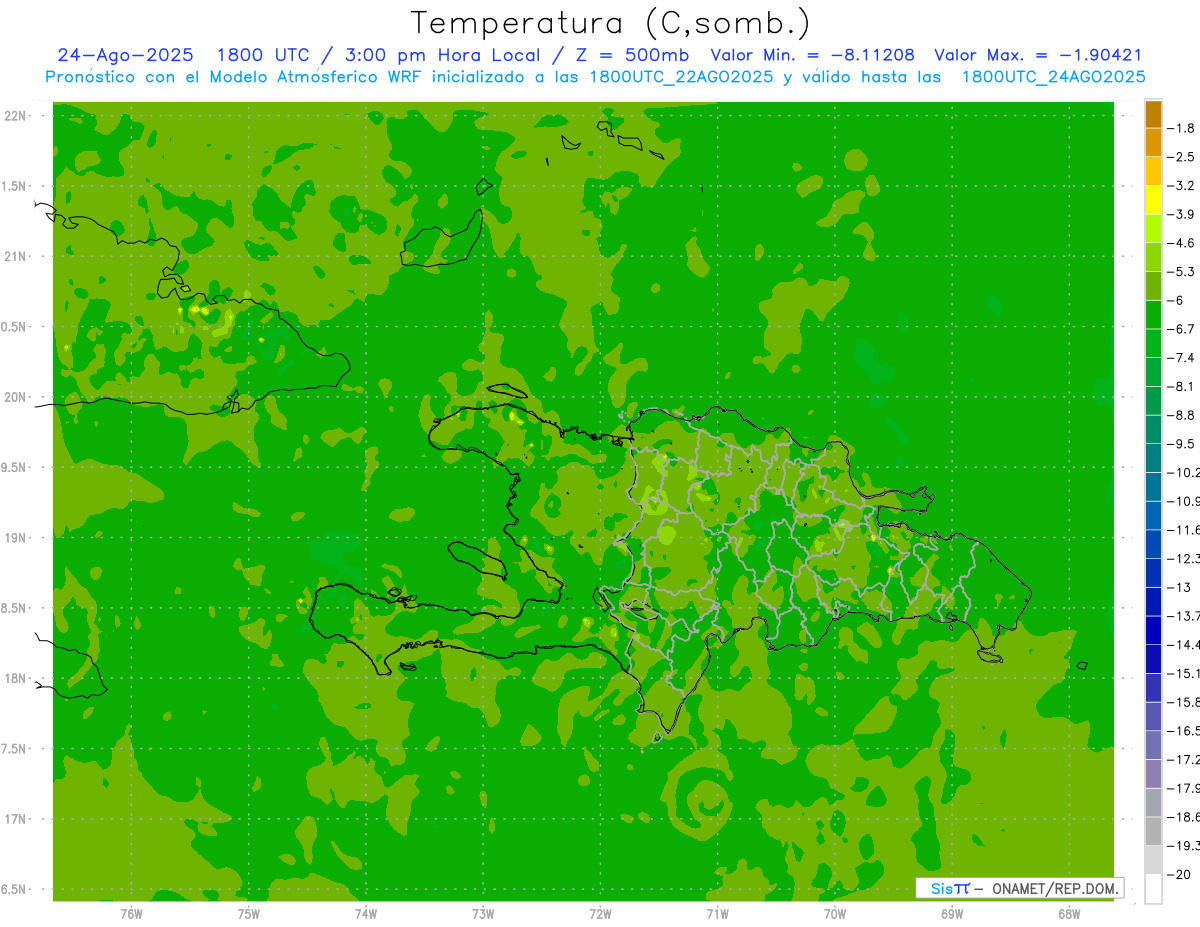Pick the green swatch between -6 and -6.7
The width and height of the screenshot is (1200, 927).
click(x=1153, y=314)
